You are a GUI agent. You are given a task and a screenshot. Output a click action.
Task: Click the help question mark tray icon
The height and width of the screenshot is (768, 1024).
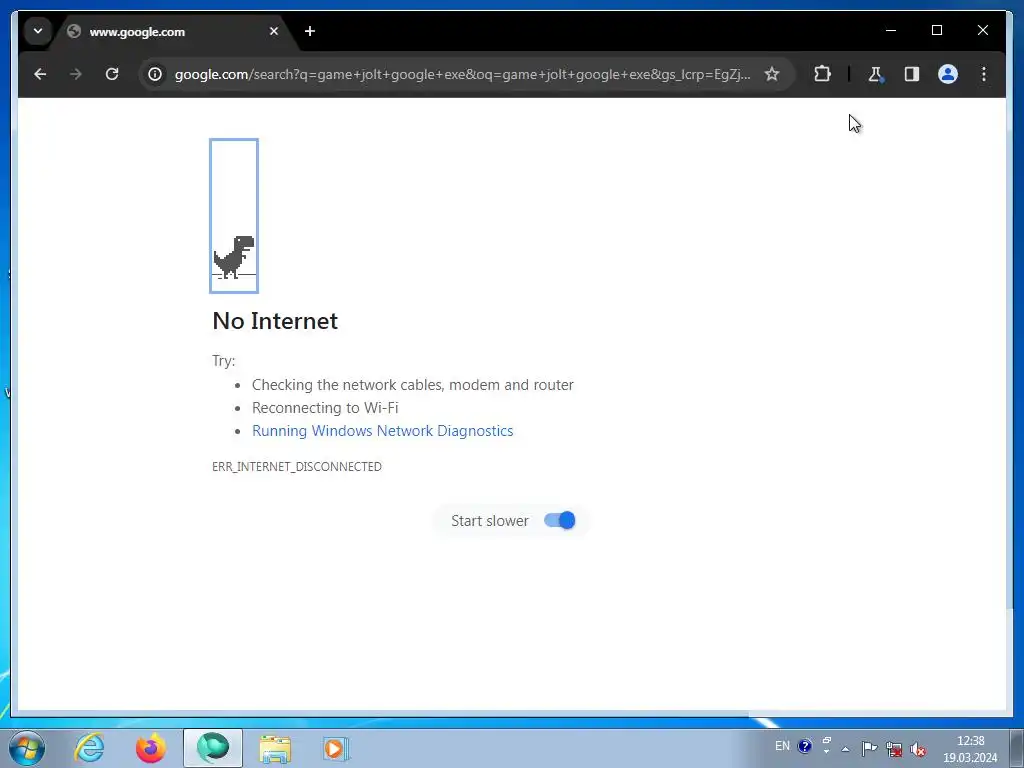click(805, 746)
